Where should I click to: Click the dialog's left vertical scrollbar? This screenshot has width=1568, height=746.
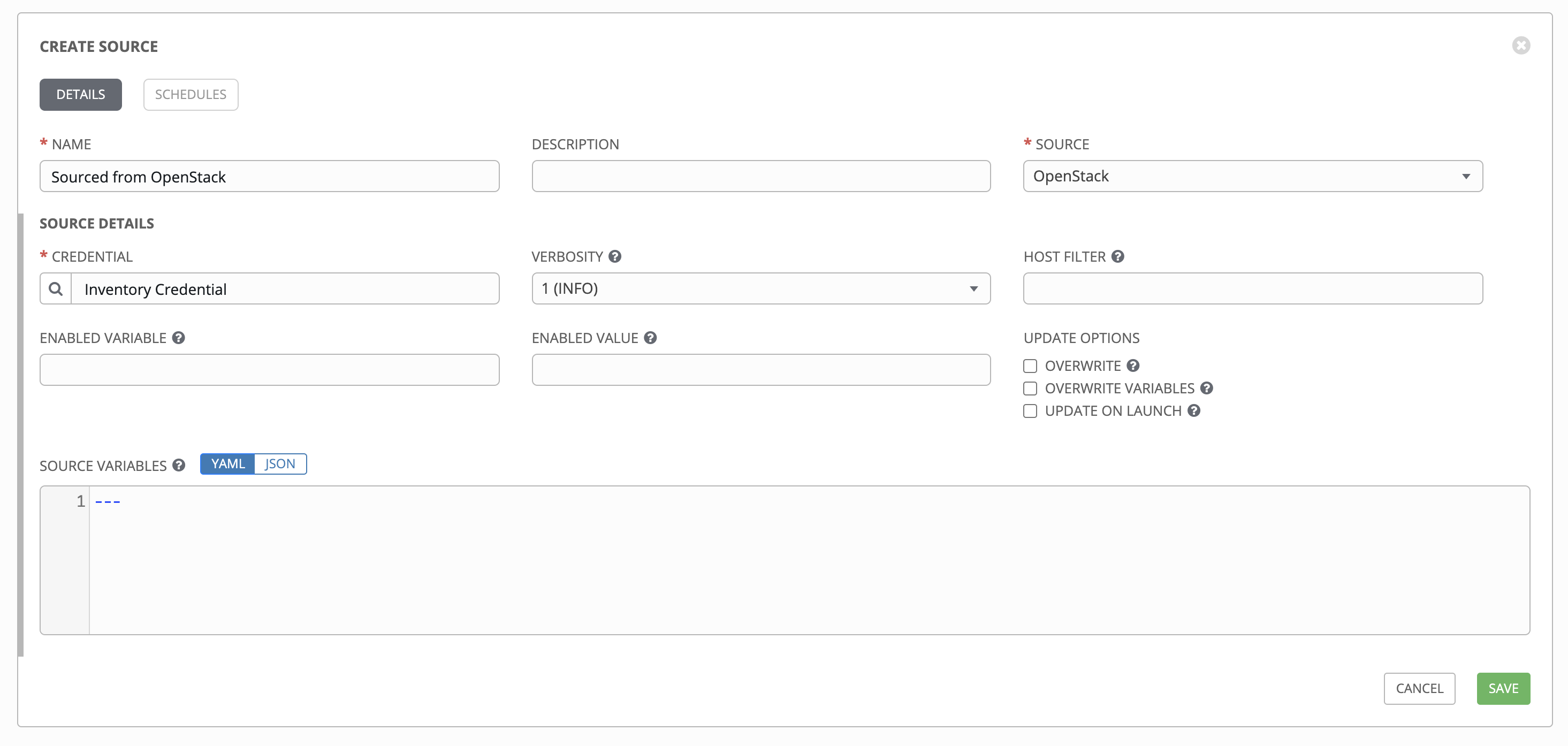click(x=21, y=435)
